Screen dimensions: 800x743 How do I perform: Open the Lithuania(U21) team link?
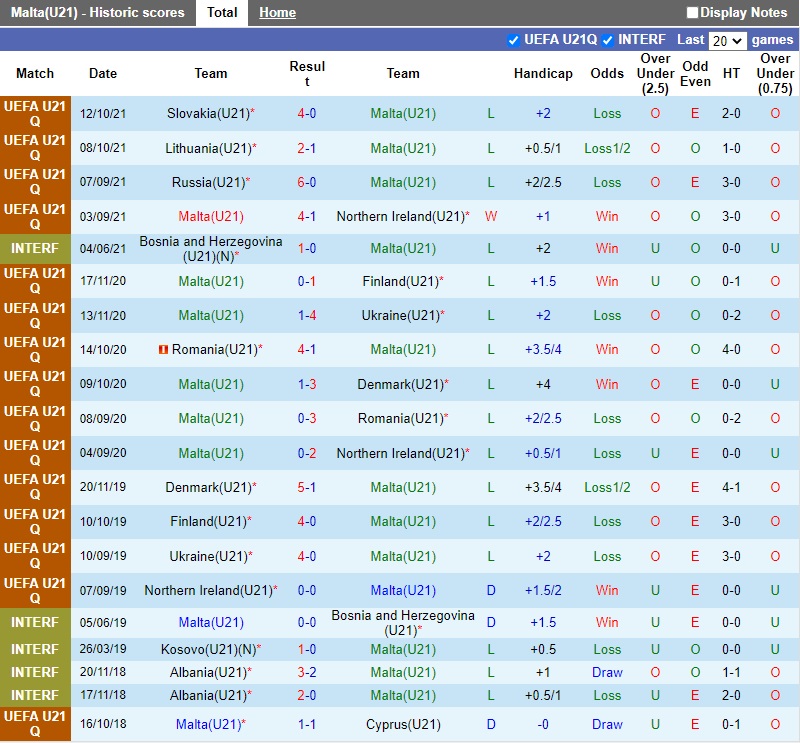207,148
